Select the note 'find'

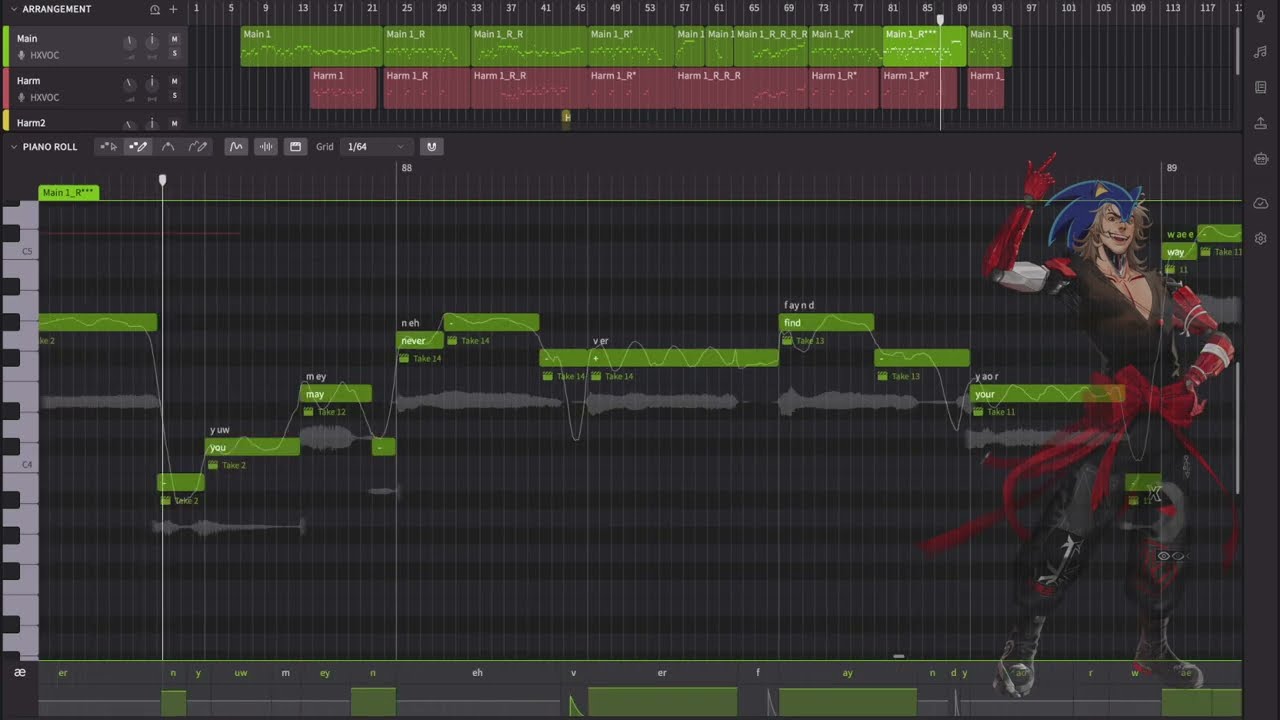(x=826, y=322)
